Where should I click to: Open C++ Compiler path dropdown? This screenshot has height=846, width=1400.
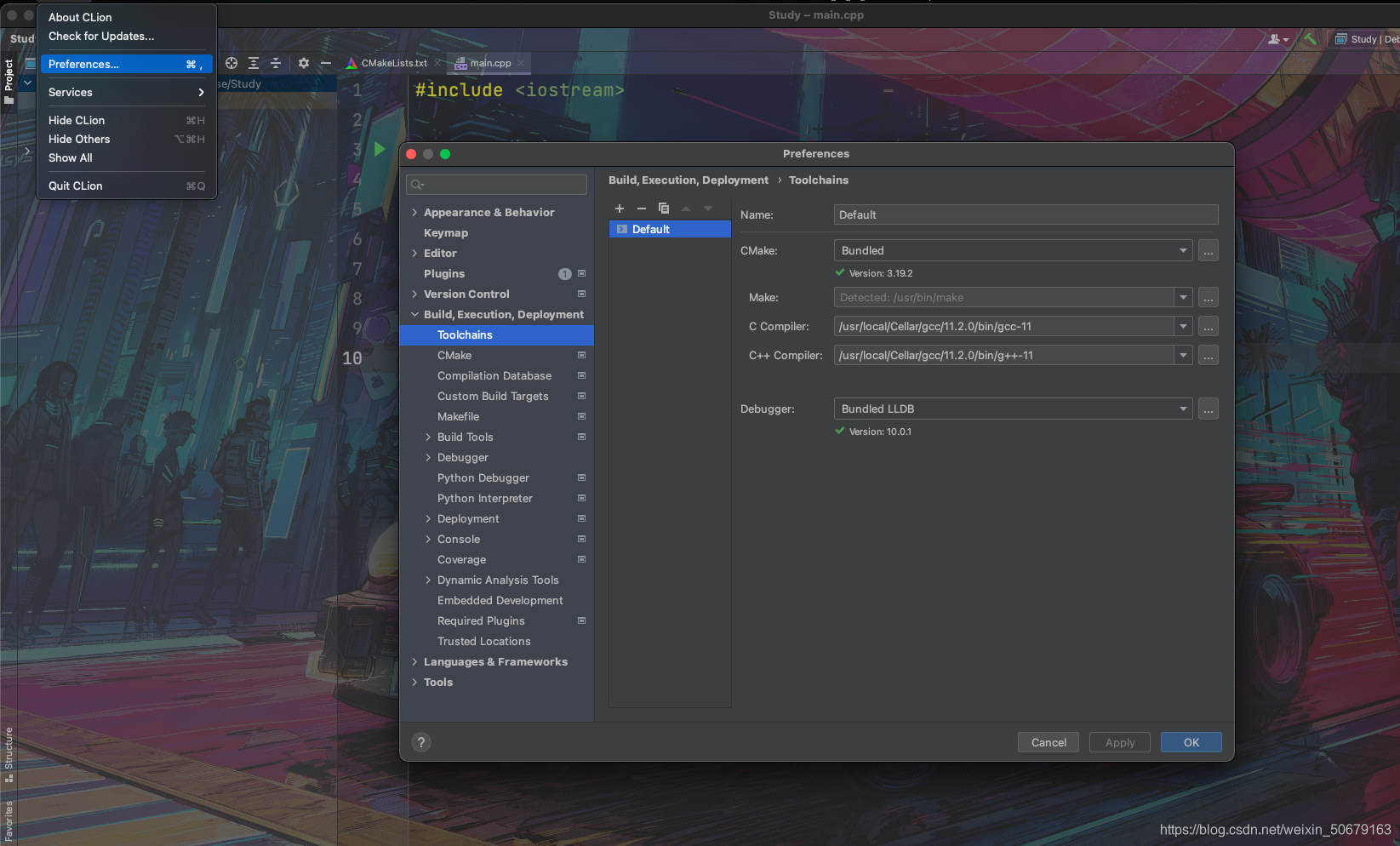pos(1183,355)
